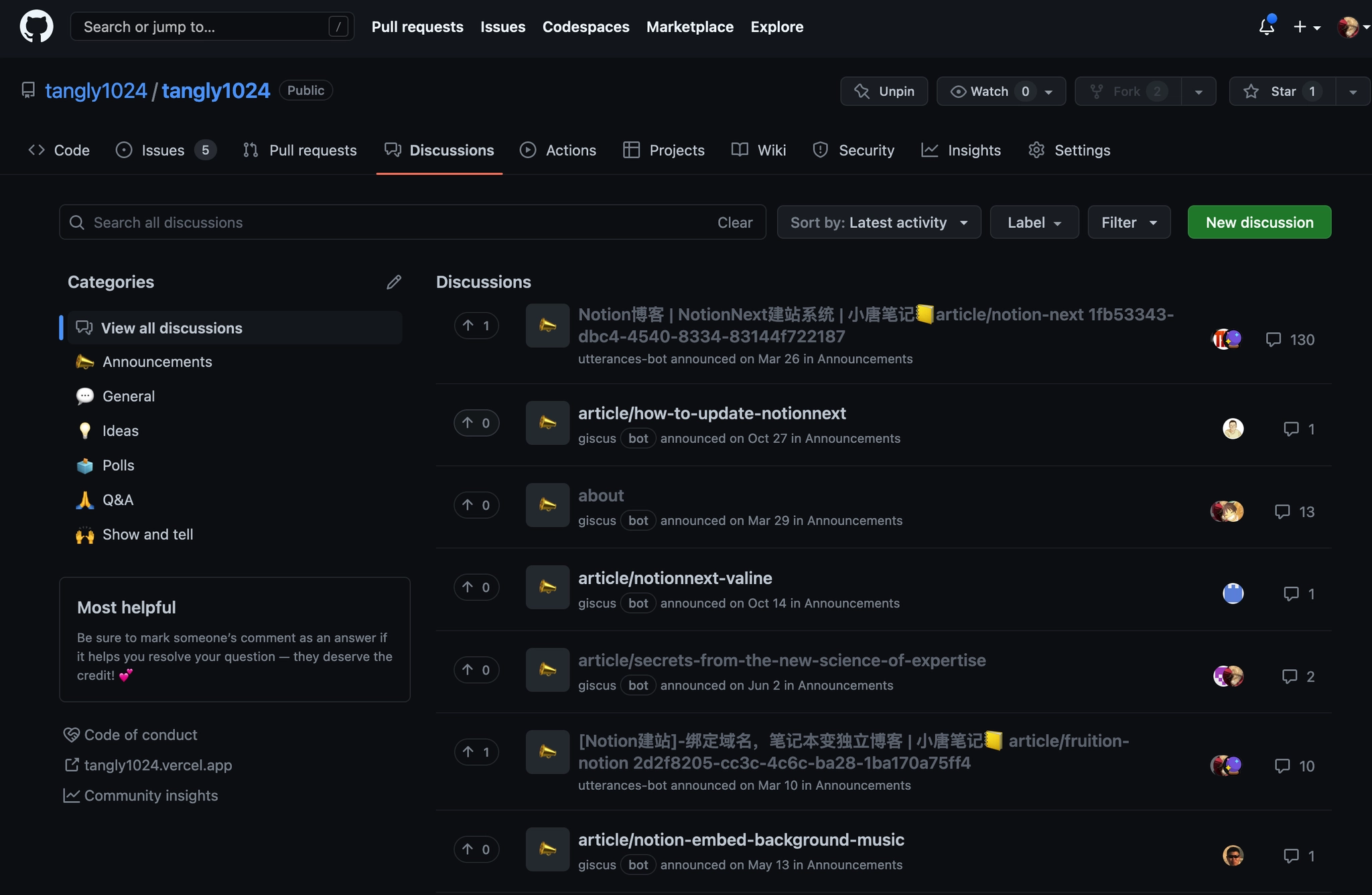This screenshot has width=1372, height=895.
Task: Open comment count showing 10 replies
Action: [1294, 766]
